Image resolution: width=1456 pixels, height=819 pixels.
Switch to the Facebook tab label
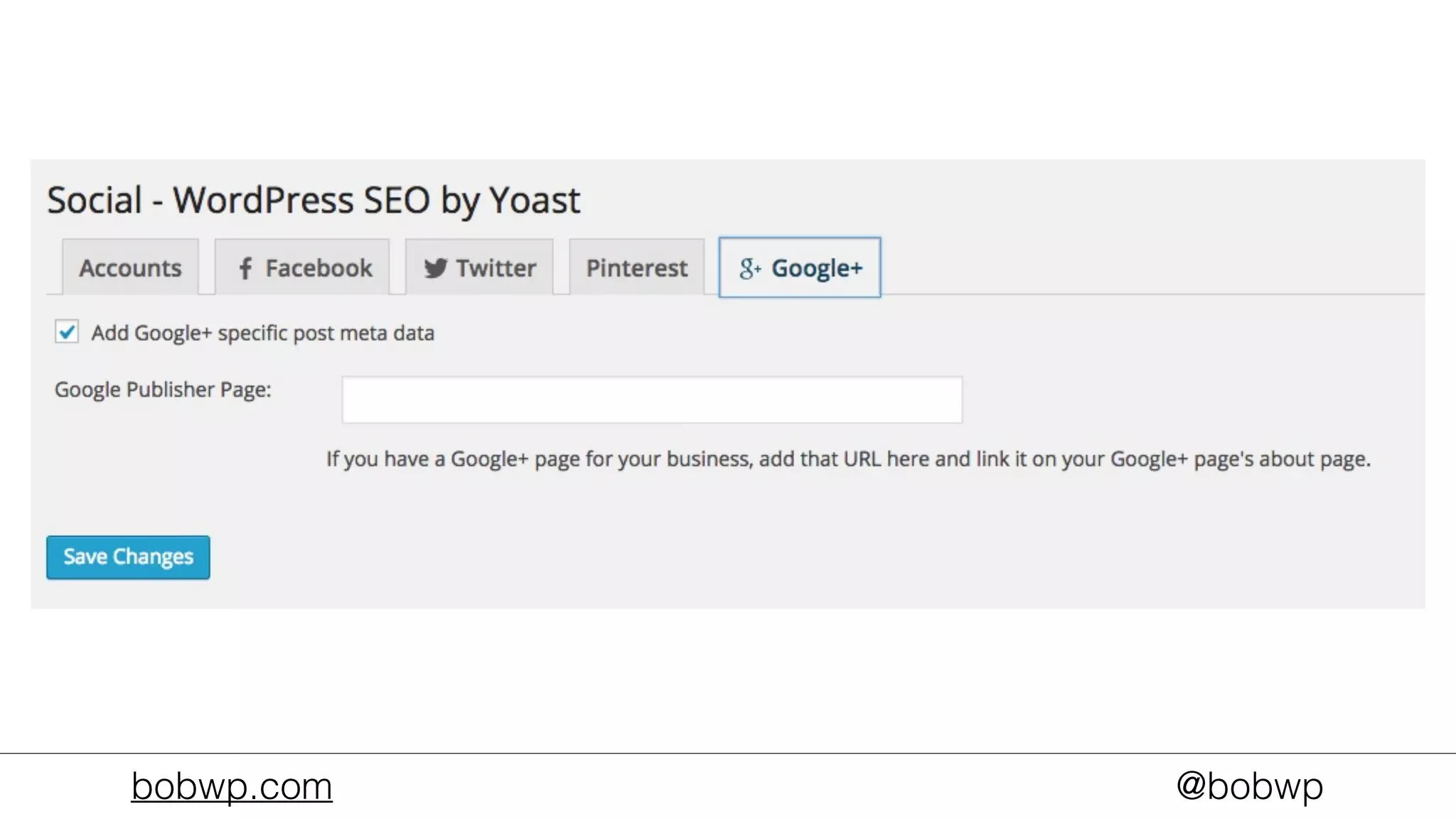coord(318,268)
